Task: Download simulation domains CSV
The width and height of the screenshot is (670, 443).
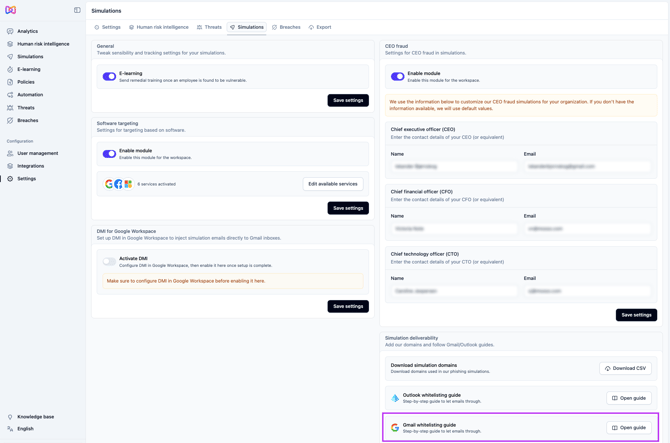Action: pos(625,368)
